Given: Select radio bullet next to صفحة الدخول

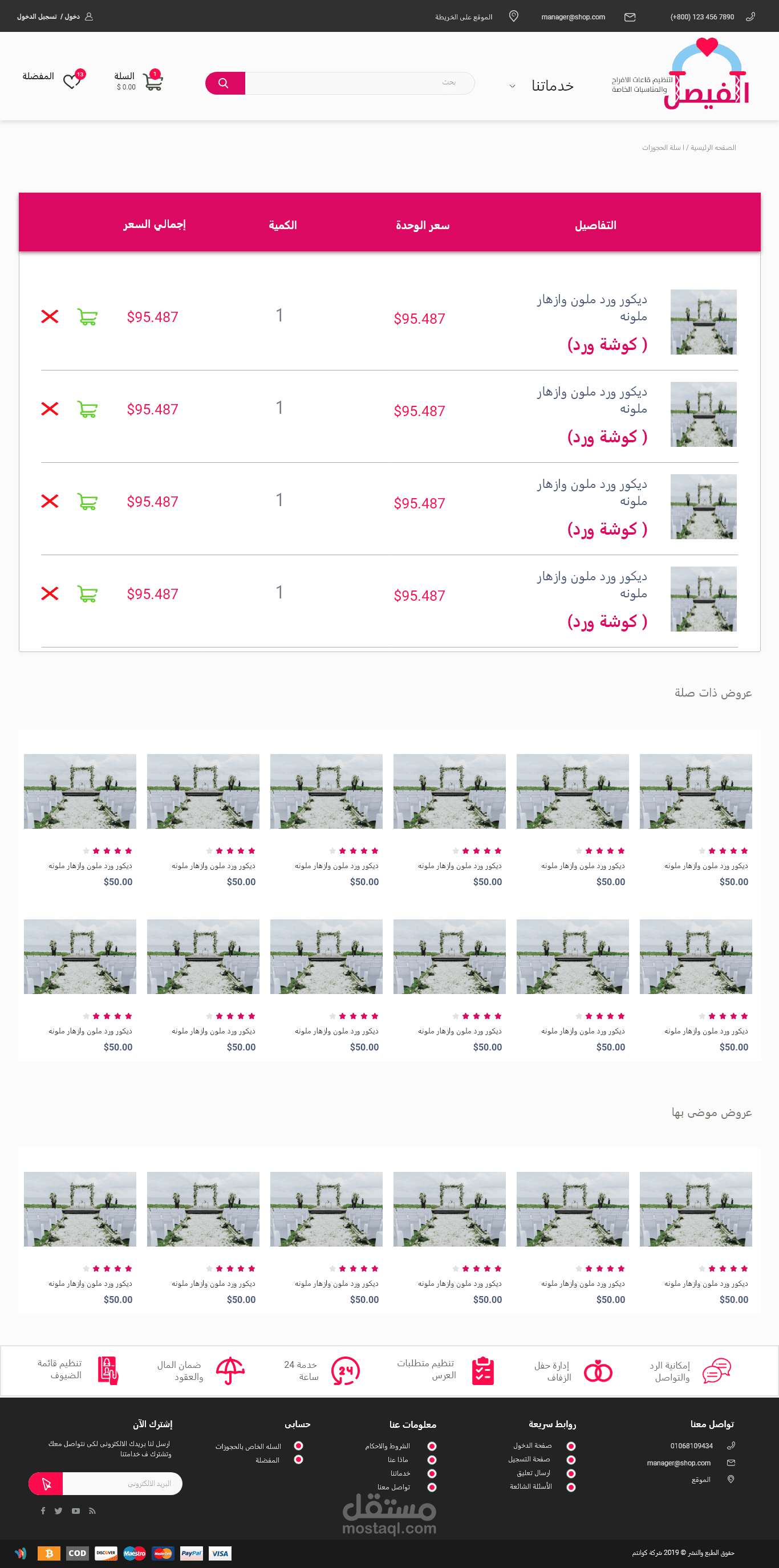Looking at the screenshot, I should pyautogui.click(x=571, y=1445).
